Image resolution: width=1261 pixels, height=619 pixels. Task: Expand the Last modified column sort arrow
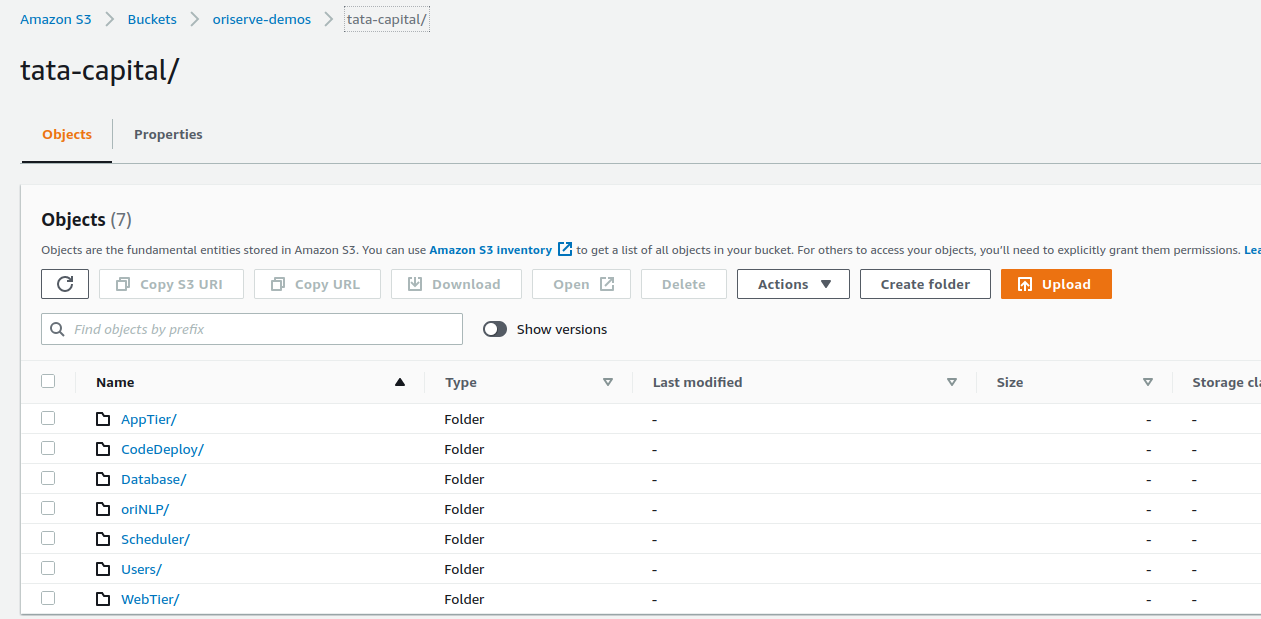[952, 382]
